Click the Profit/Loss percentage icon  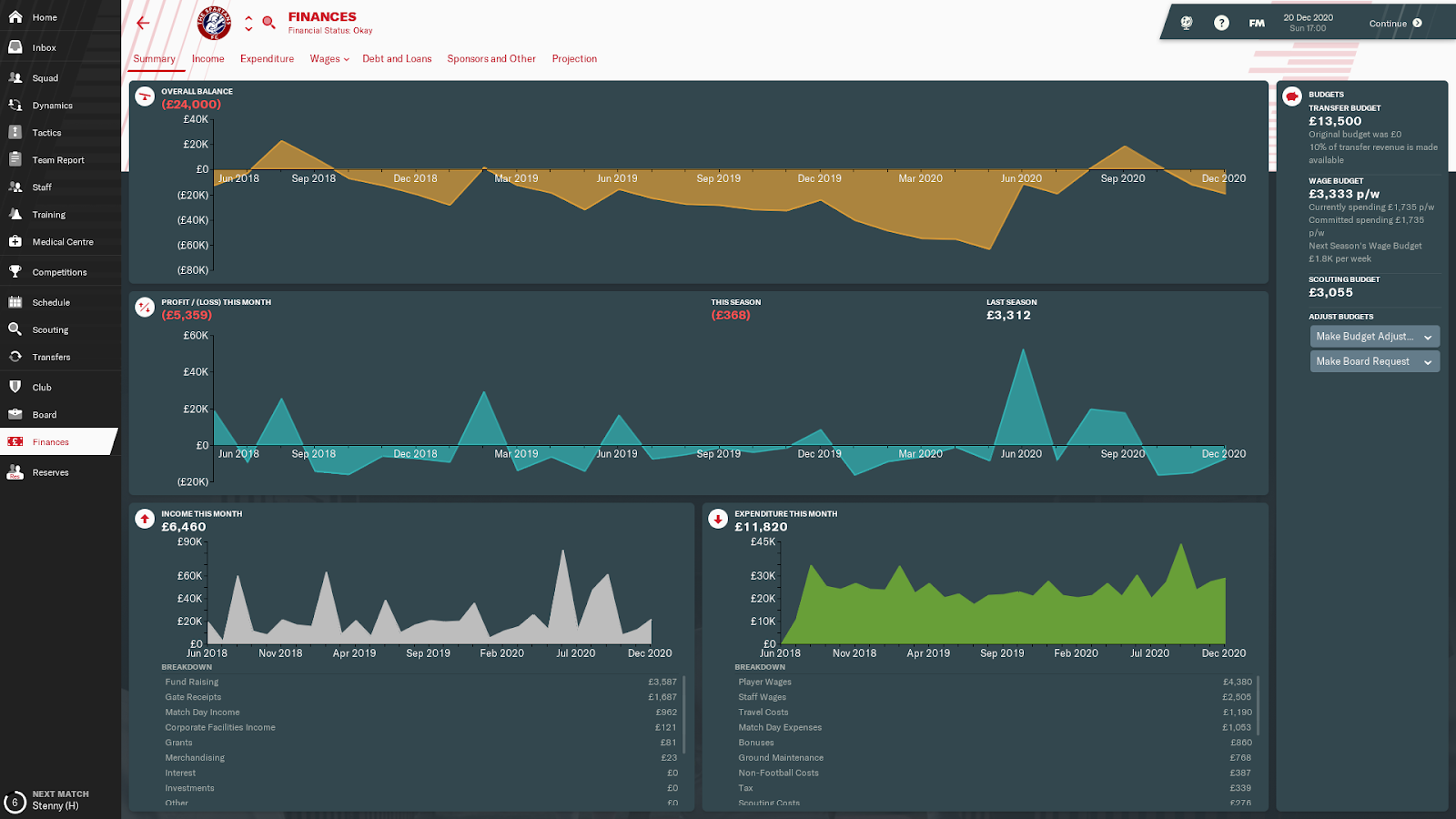pos(145,308)
